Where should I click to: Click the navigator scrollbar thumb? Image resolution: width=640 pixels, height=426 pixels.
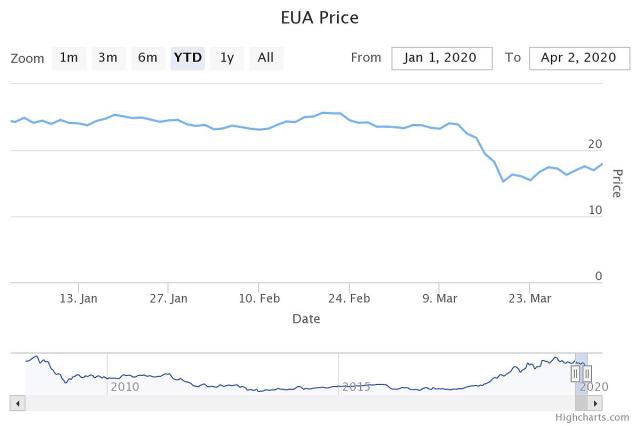coord(581,402)
